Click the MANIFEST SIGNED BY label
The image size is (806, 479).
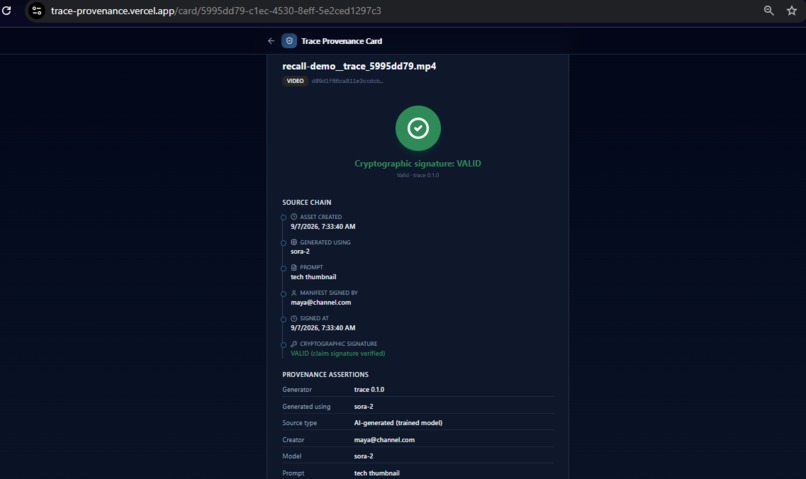[329, 293]
